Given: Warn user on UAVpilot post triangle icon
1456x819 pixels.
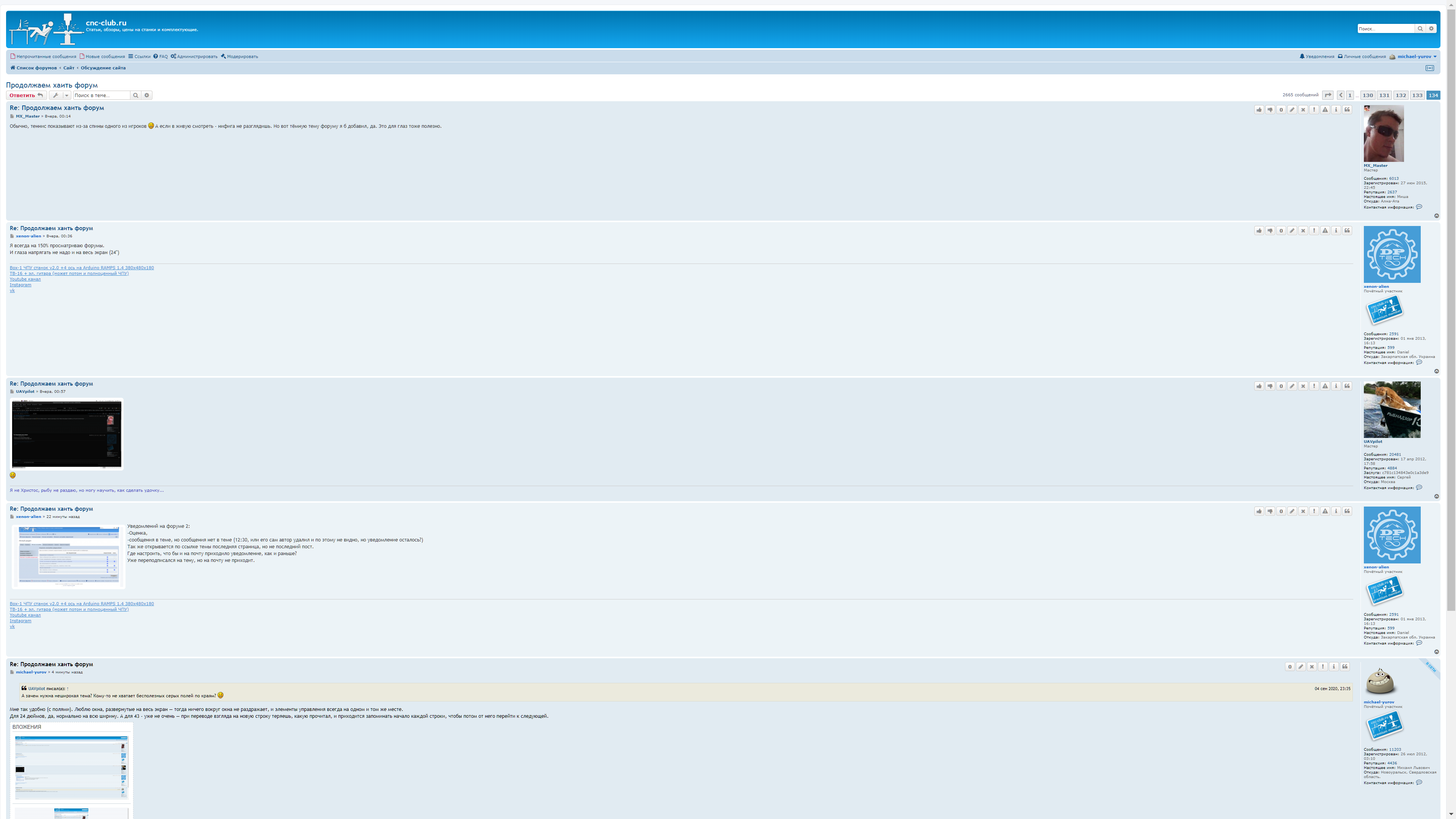Looking at the screenshot, I should 1325,386.
